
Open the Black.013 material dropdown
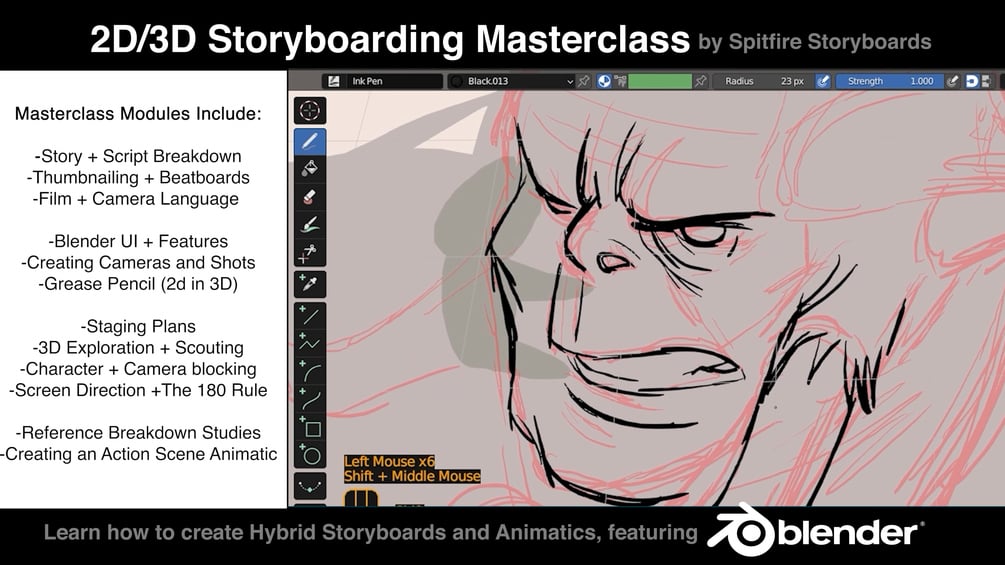click(511, 81)
